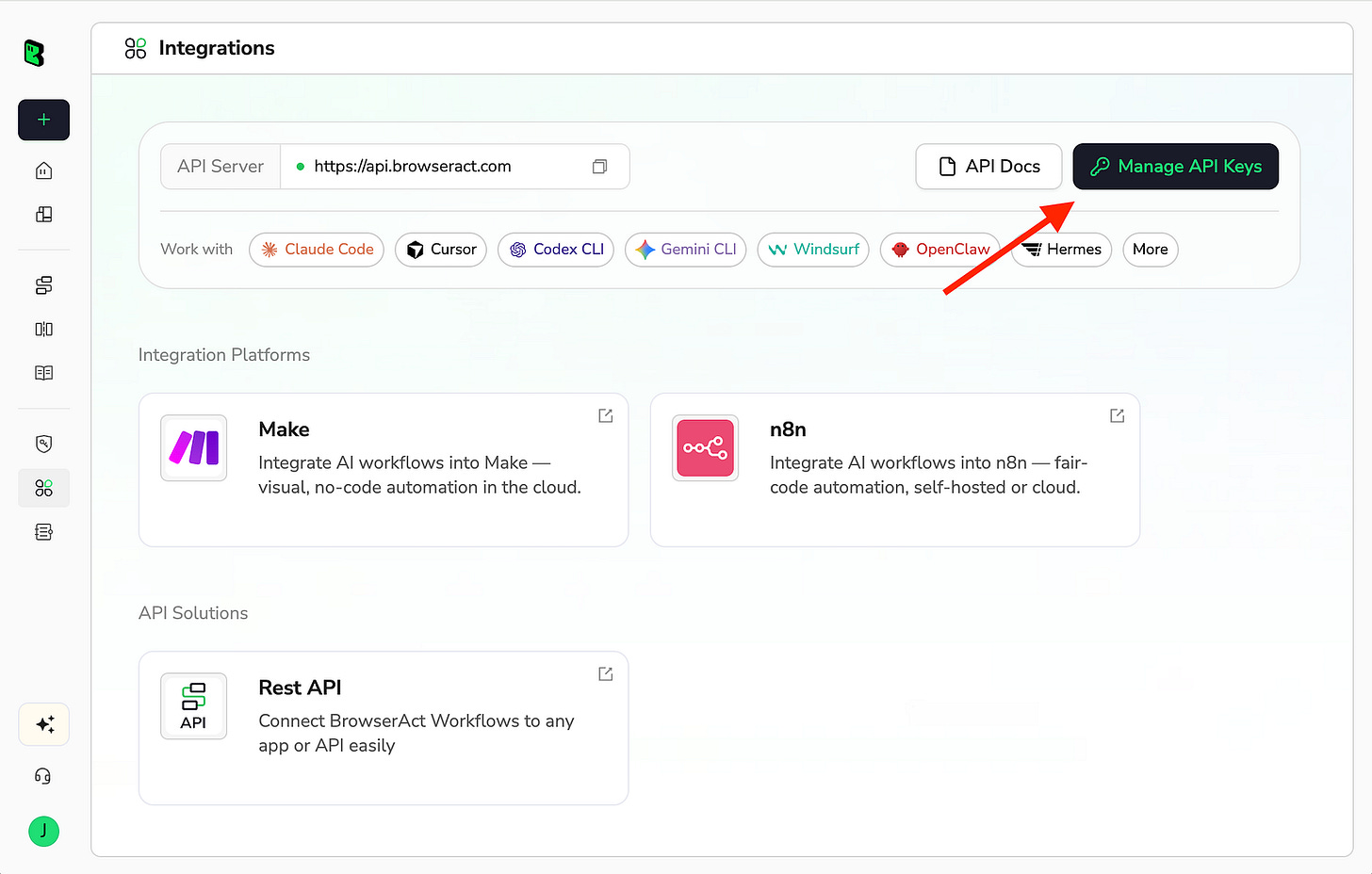The width and height of the screenshot is (1372, 874).
Task: Open the green J user avatar
Action: point(43,831)
